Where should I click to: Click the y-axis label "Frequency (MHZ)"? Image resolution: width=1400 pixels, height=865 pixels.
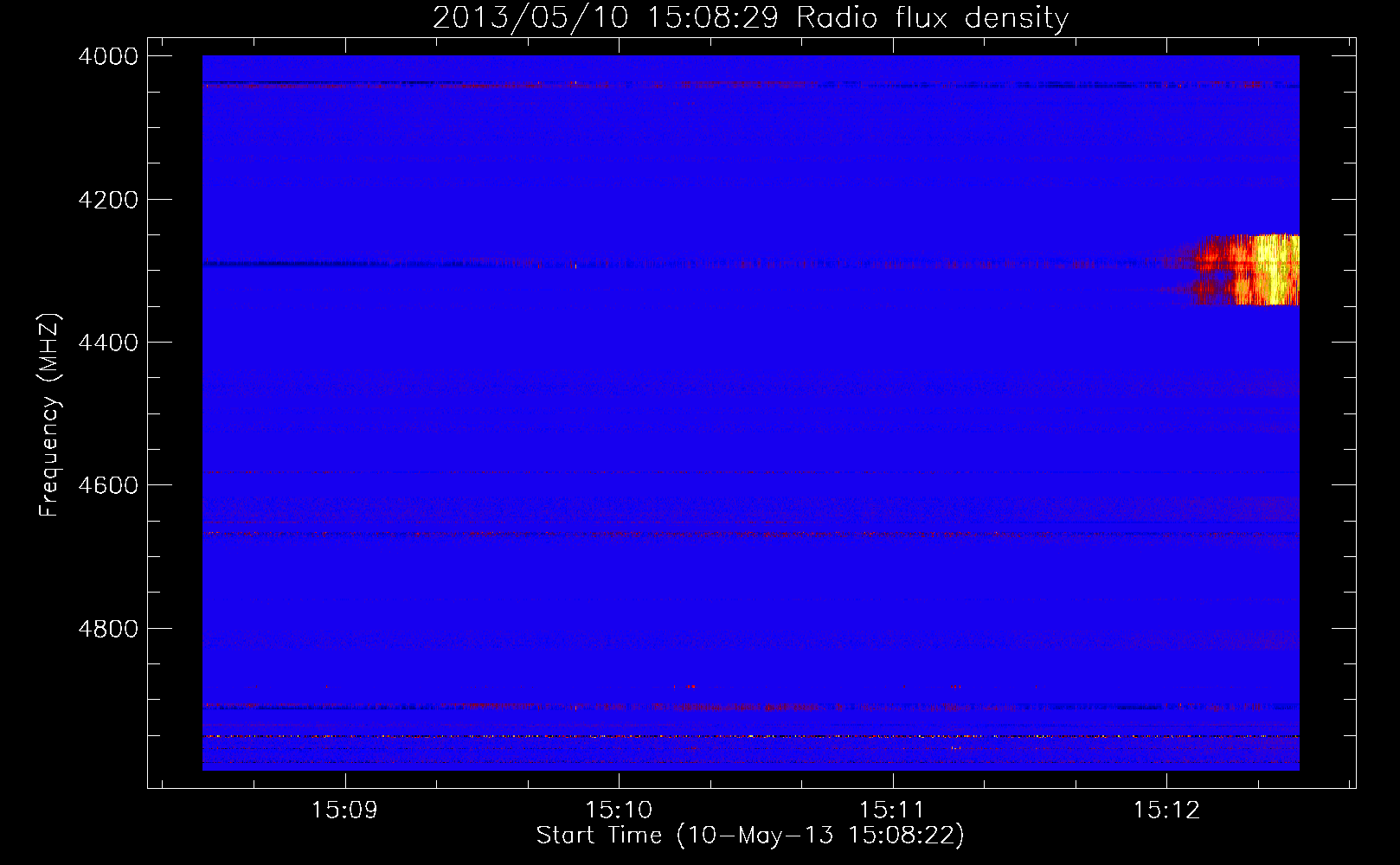(49, 415)
